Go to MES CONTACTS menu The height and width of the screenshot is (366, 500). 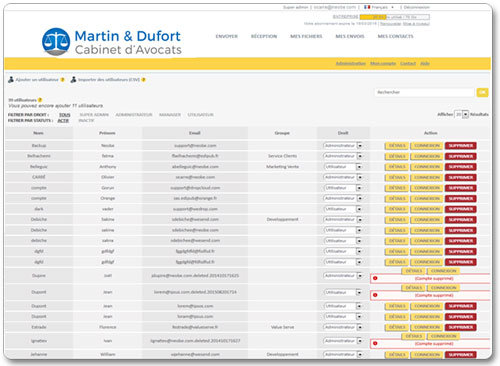[395, 36]
